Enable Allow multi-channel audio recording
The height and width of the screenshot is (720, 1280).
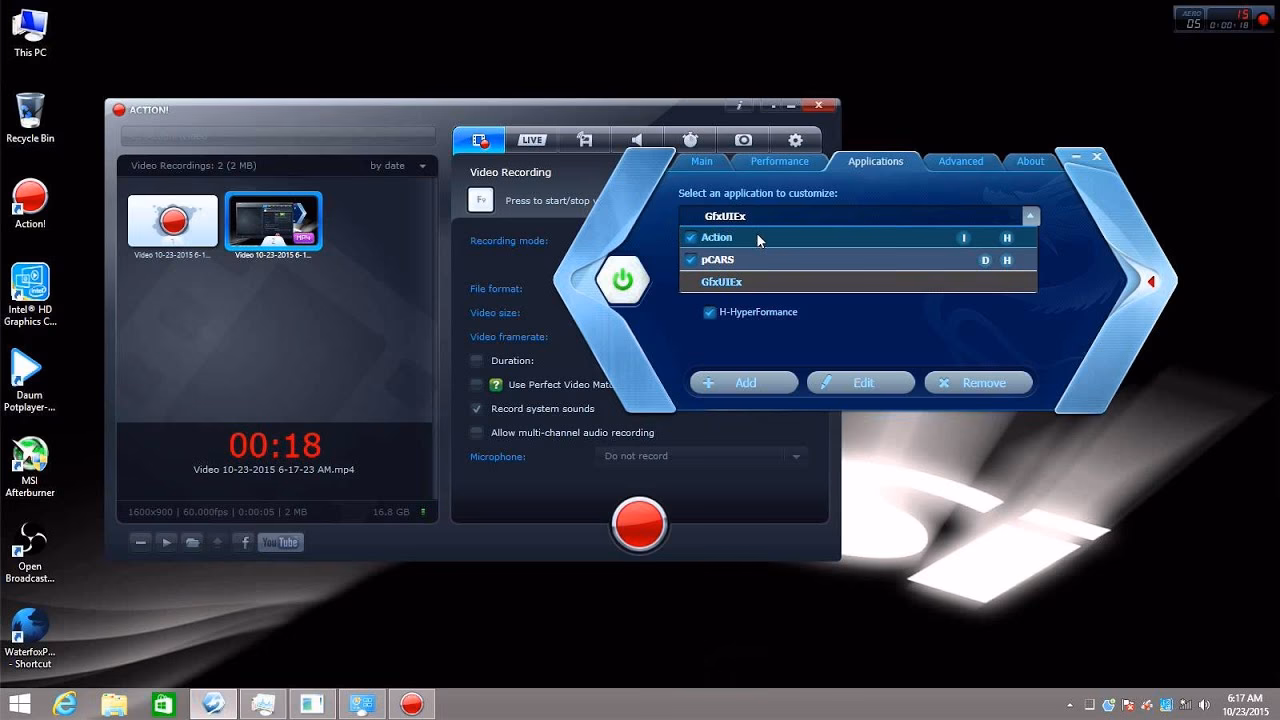pyautogui.click(x=477, y=432)
